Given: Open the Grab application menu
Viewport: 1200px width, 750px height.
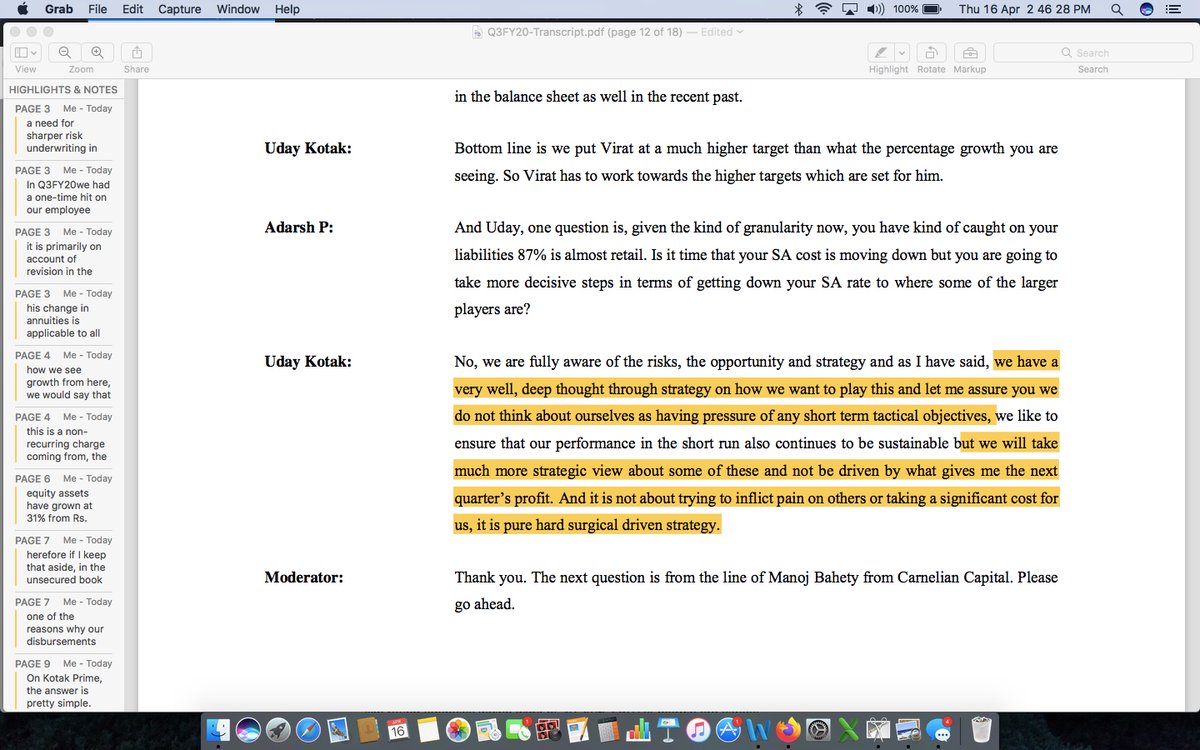Looking at the screenshot, I should tap(58, 9).
